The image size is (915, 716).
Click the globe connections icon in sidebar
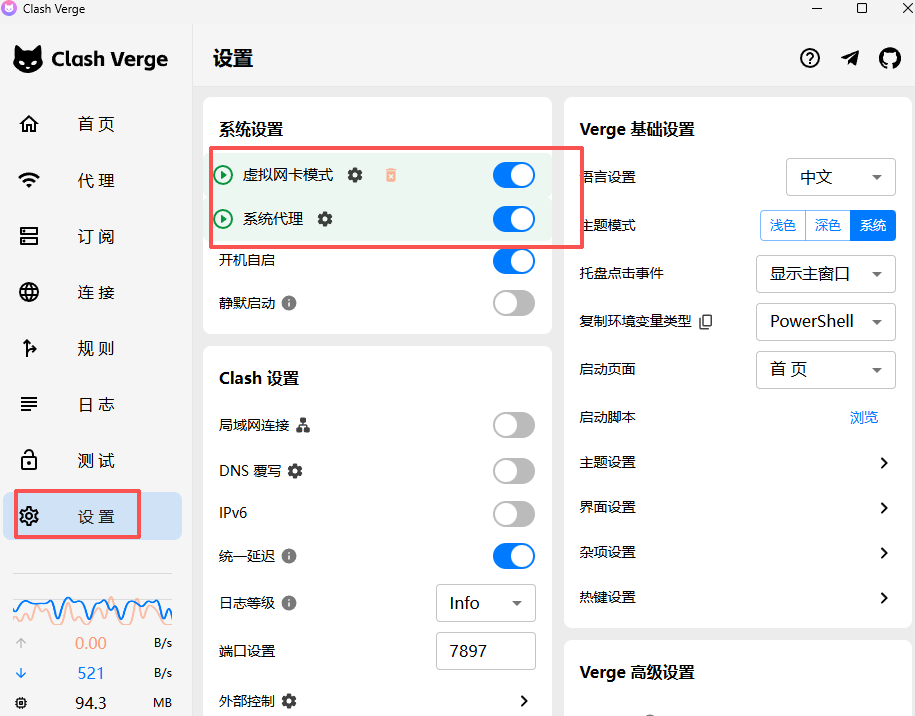click(29, 292)
